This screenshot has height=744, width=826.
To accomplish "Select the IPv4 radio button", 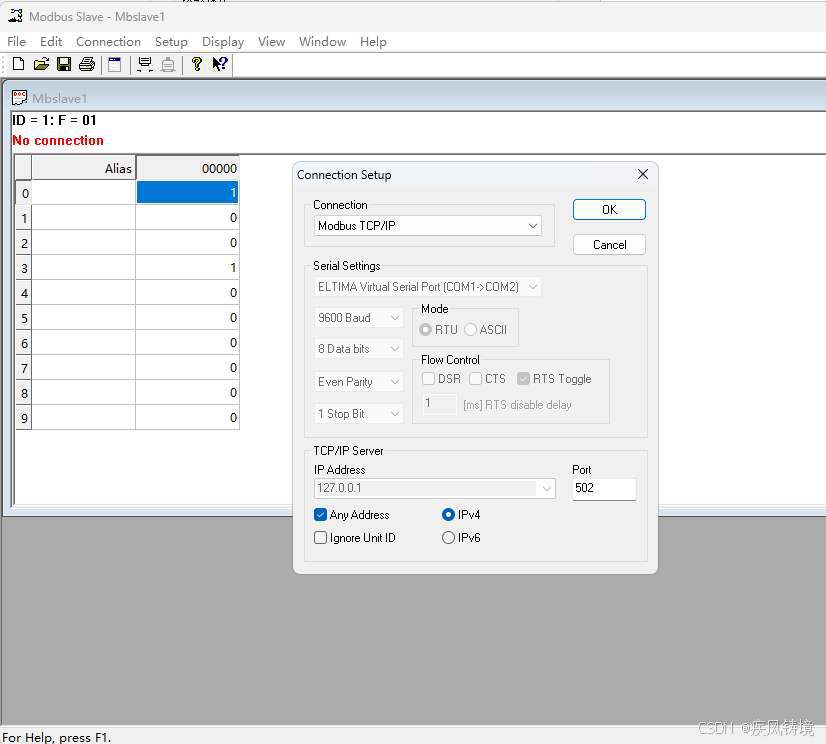I will click(x=448, y=514).
